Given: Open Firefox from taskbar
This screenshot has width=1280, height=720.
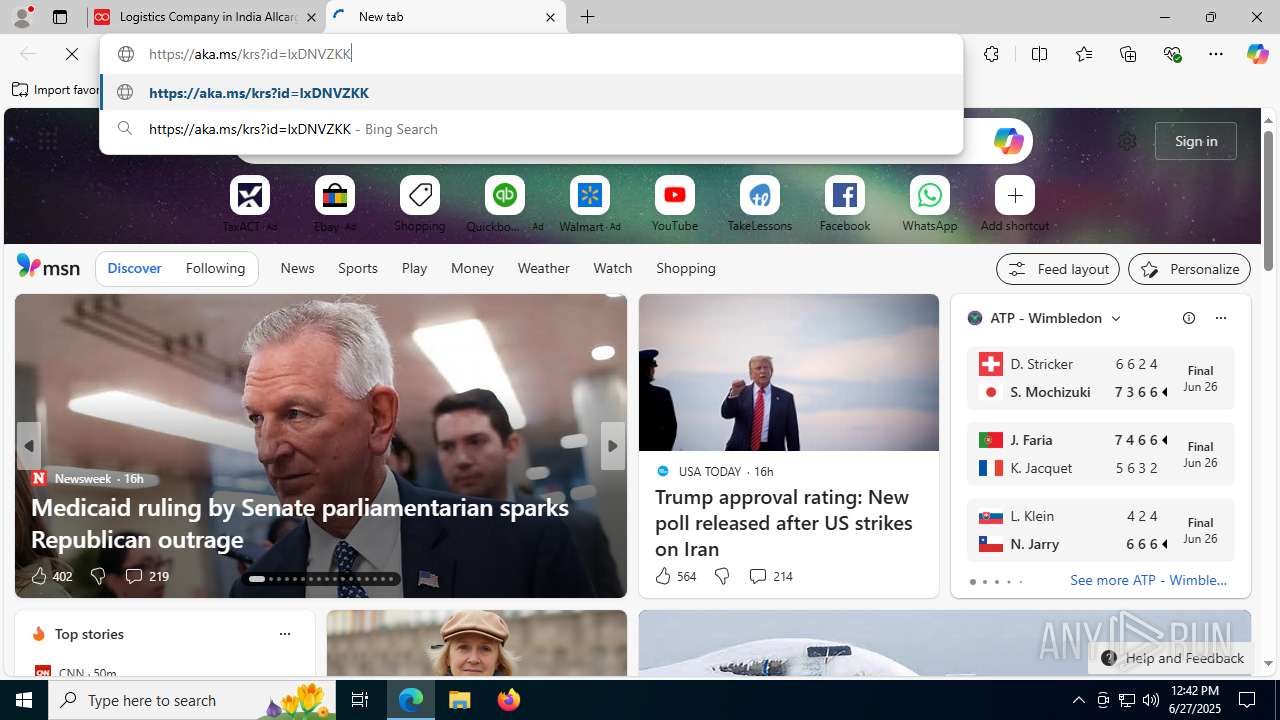Looking at the screenshot, I should [509, 700].
